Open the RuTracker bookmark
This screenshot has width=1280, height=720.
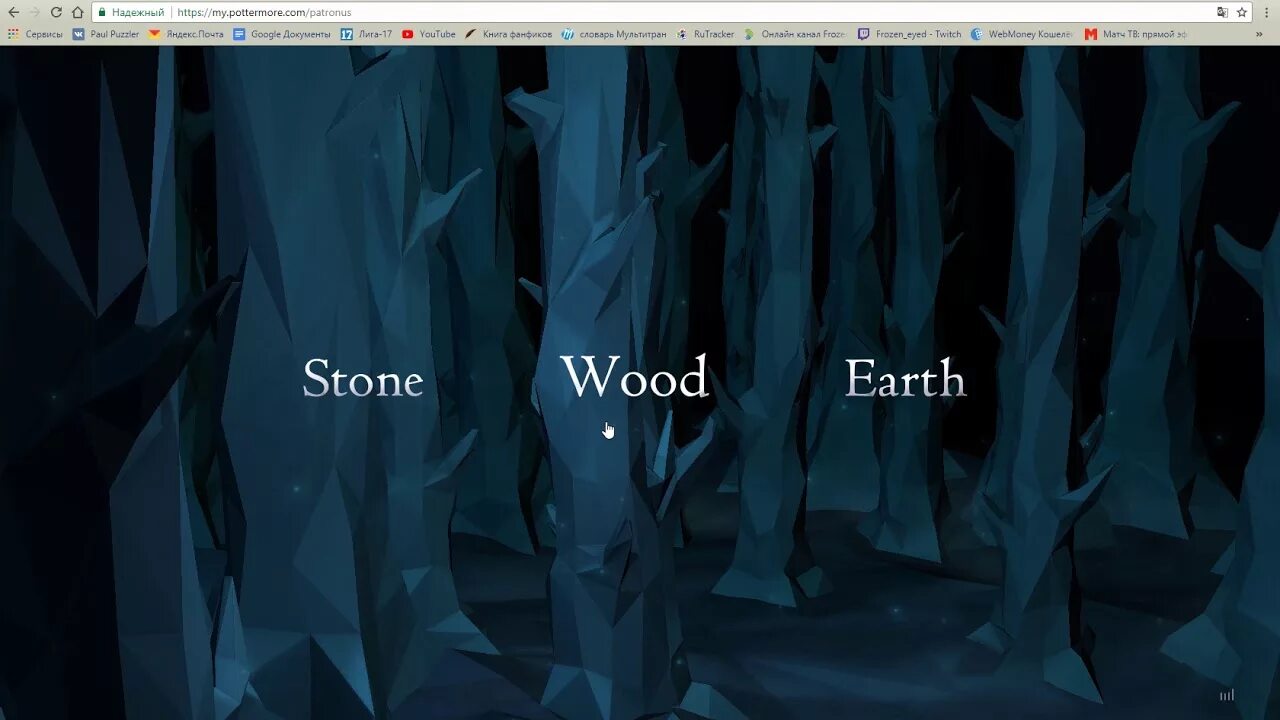704,34
